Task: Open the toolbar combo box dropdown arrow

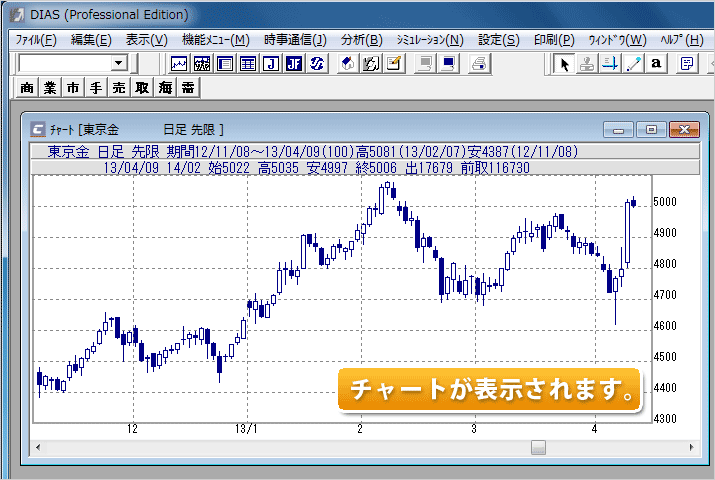Action: click(x=118, y=64)
